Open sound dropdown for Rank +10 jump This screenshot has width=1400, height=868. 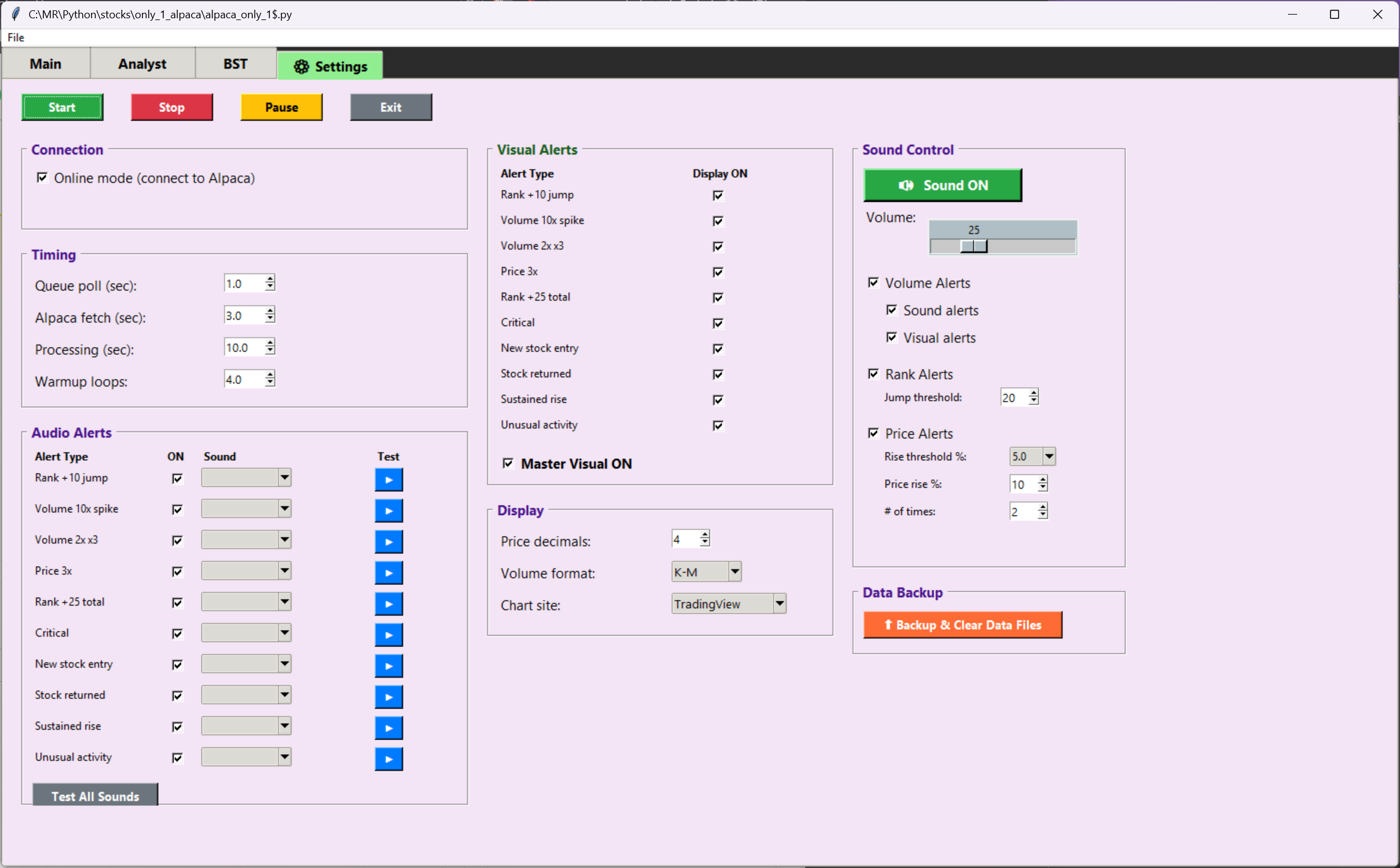click(284, 477)
